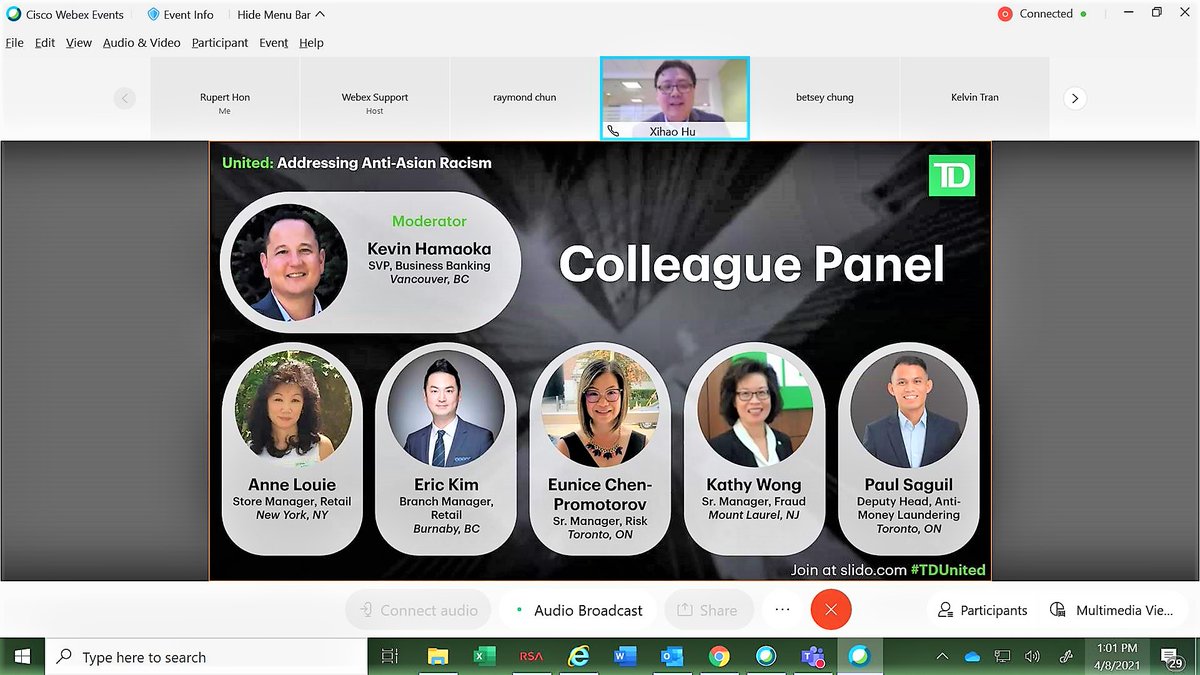Select Webex Support host tile
This screenshot has width=1200, height=675.
(x=375, y=98)
